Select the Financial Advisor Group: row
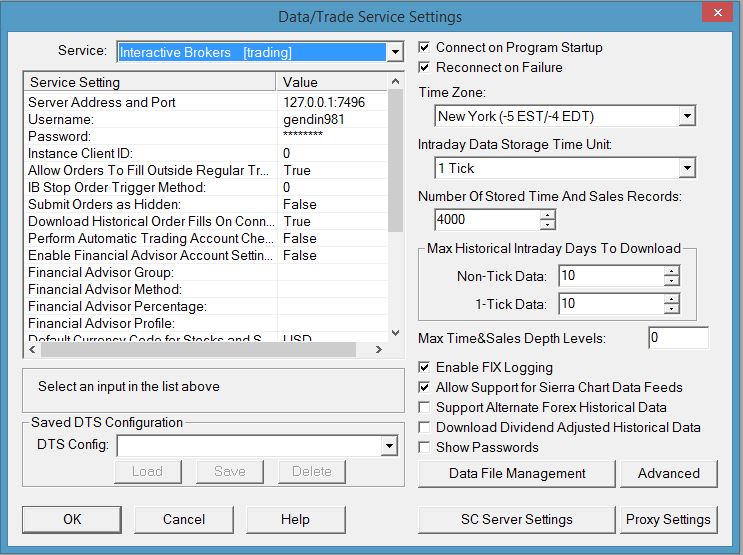The image size is (743, 555). [206, 273]
